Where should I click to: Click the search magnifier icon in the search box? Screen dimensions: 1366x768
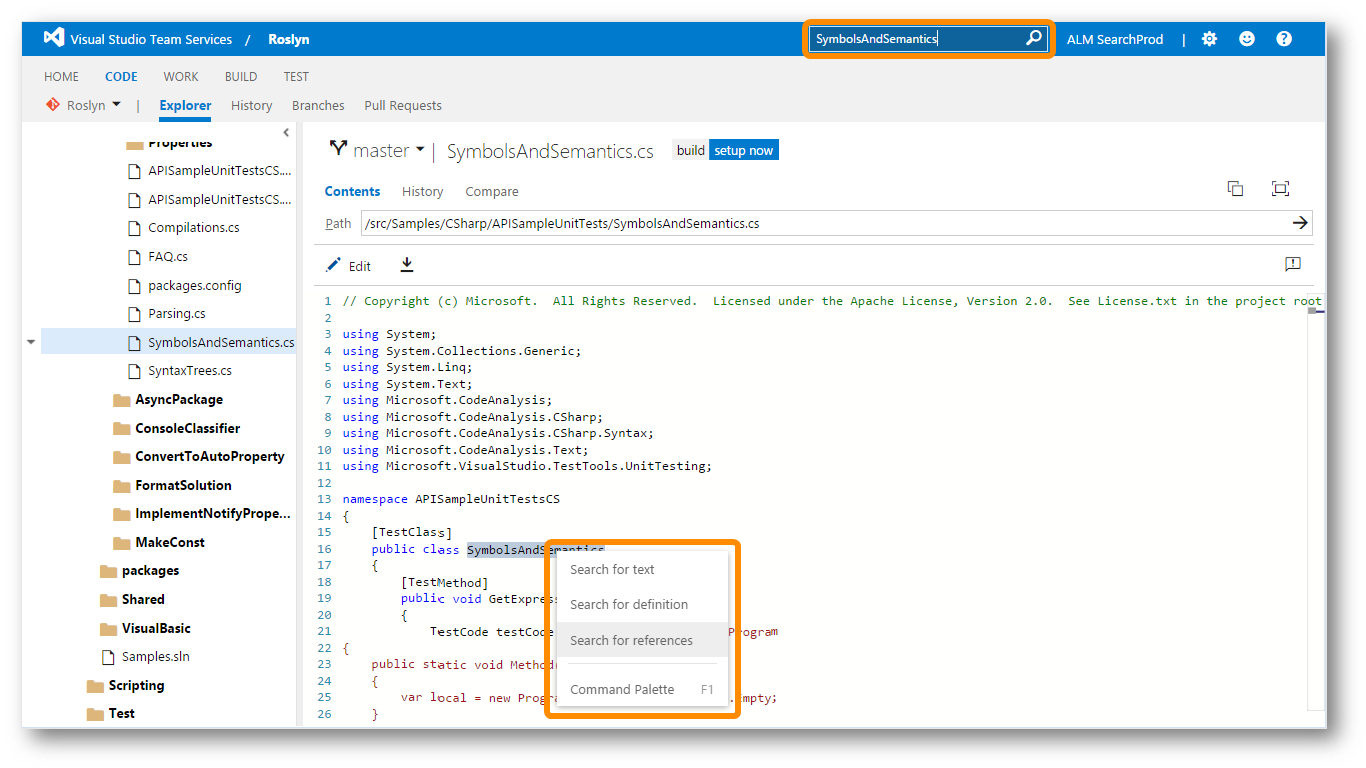click(x=1034, y=38)
